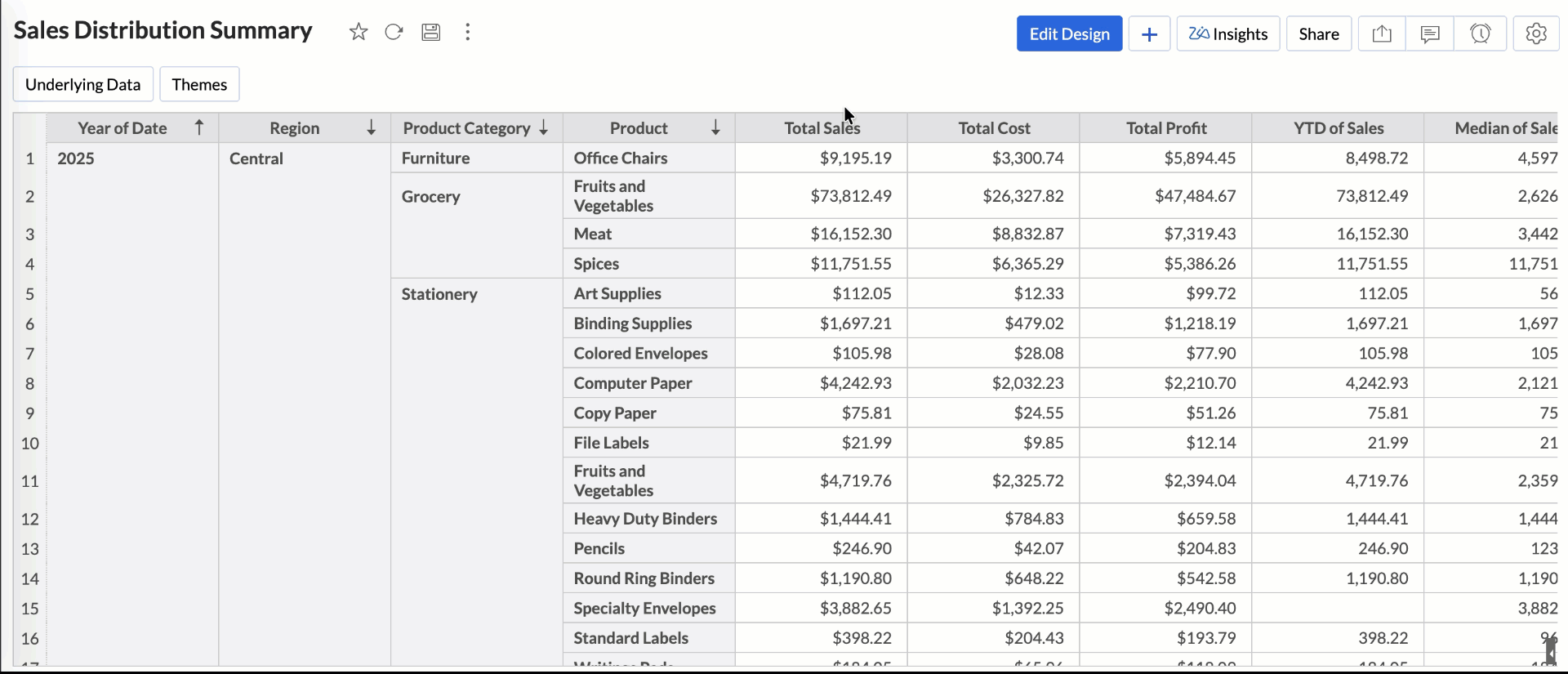
Task: Toggle sort arrow on Year of Date column
Action: [x=198, y=127]
